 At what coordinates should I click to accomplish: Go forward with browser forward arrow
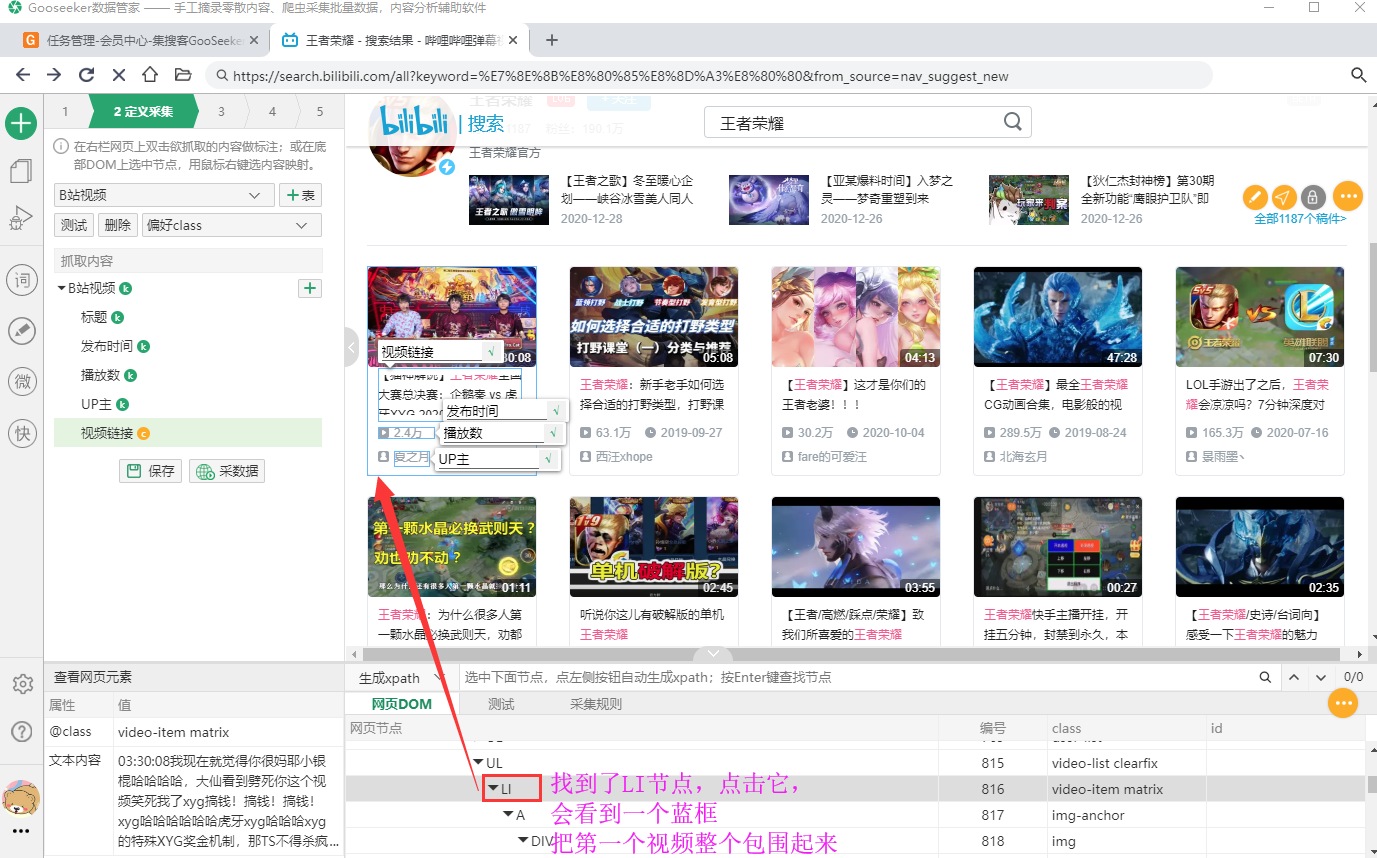54,75
